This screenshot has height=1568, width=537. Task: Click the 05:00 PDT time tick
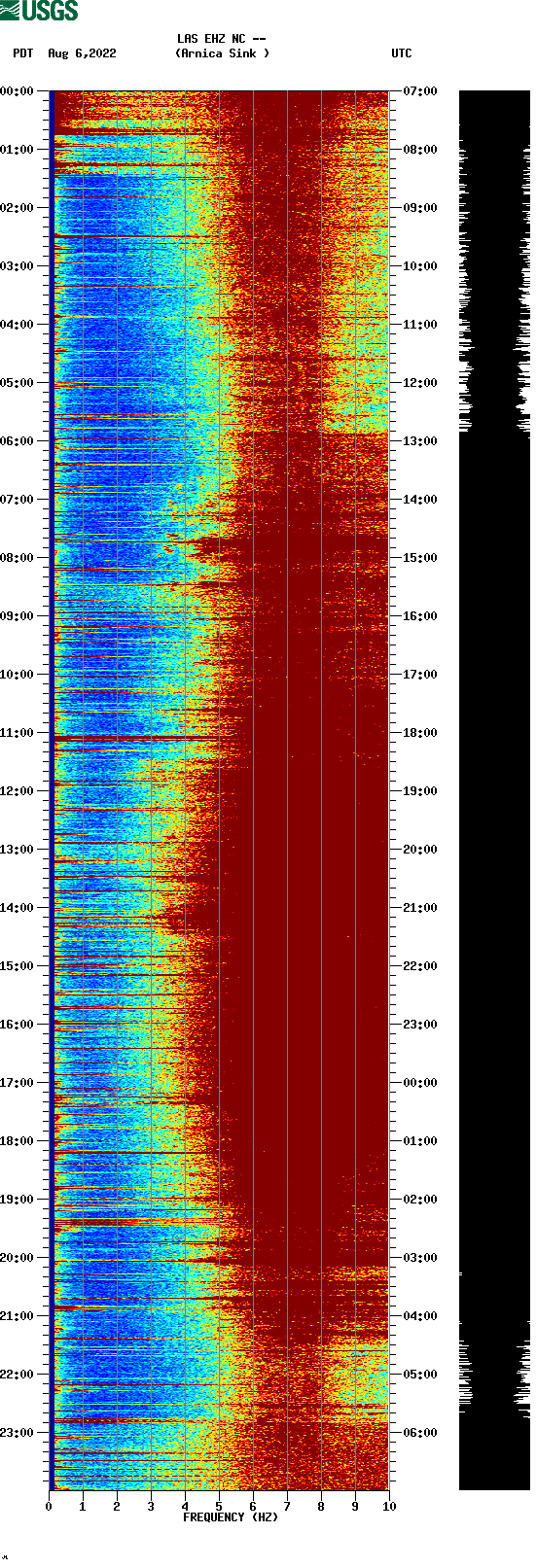pyautogui.click(x=18, y=383)
